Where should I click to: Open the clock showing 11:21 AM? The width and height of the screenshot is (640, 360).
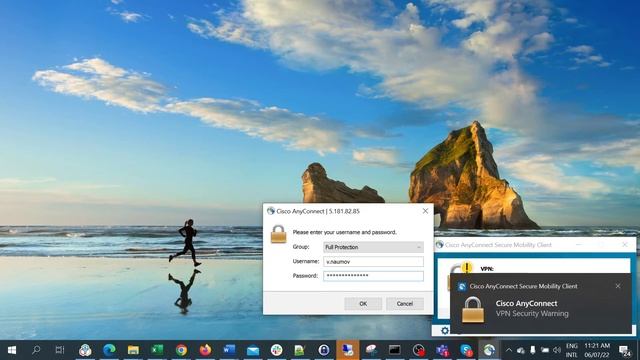597,350
